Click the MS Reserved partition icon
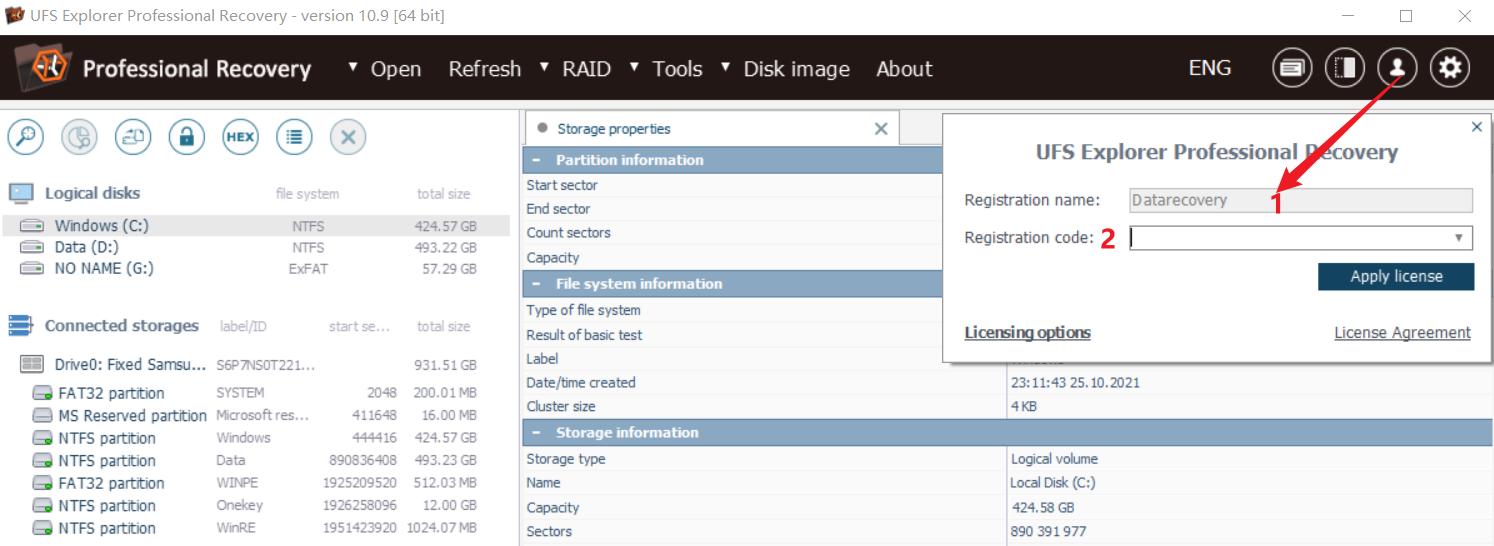The height and width of the screenshot is (546, 1494). click(42, 415)
